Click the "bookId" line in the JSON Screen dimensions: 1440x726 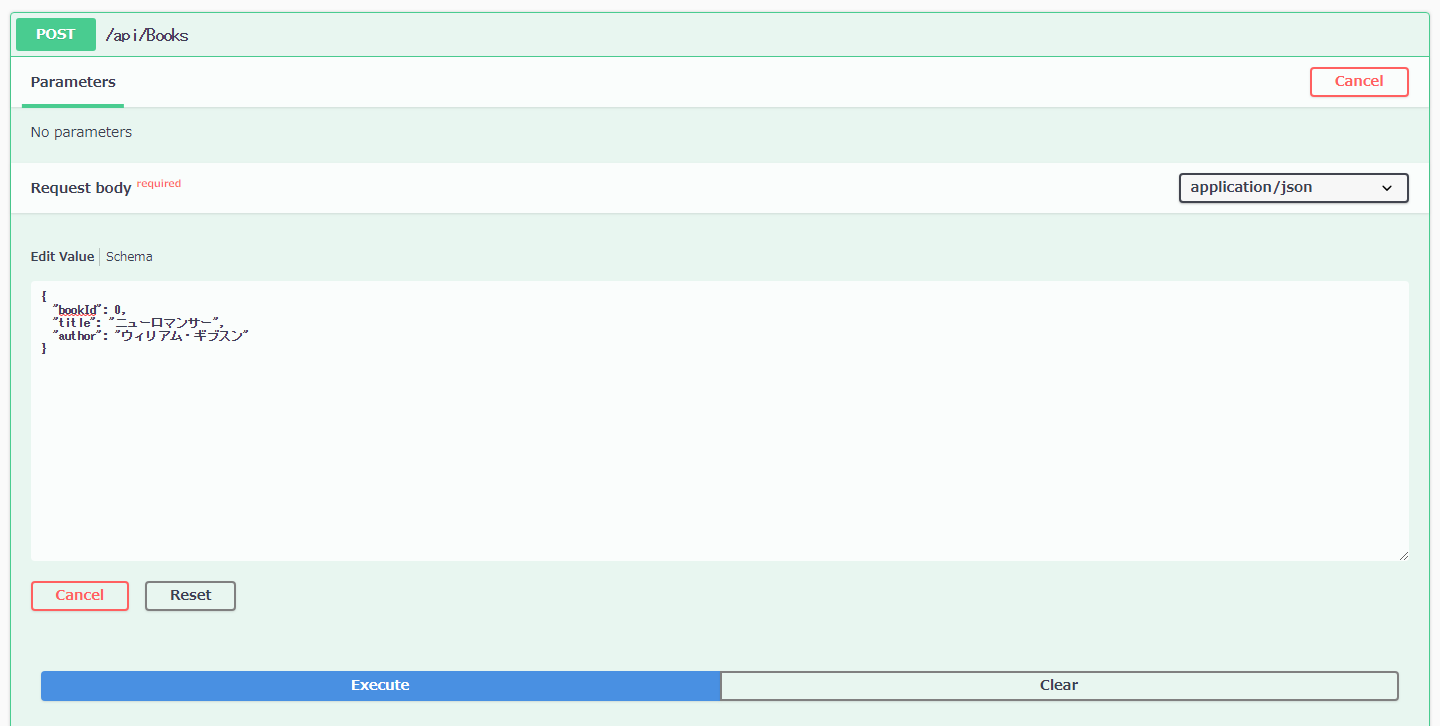click(x=89, y=310)
